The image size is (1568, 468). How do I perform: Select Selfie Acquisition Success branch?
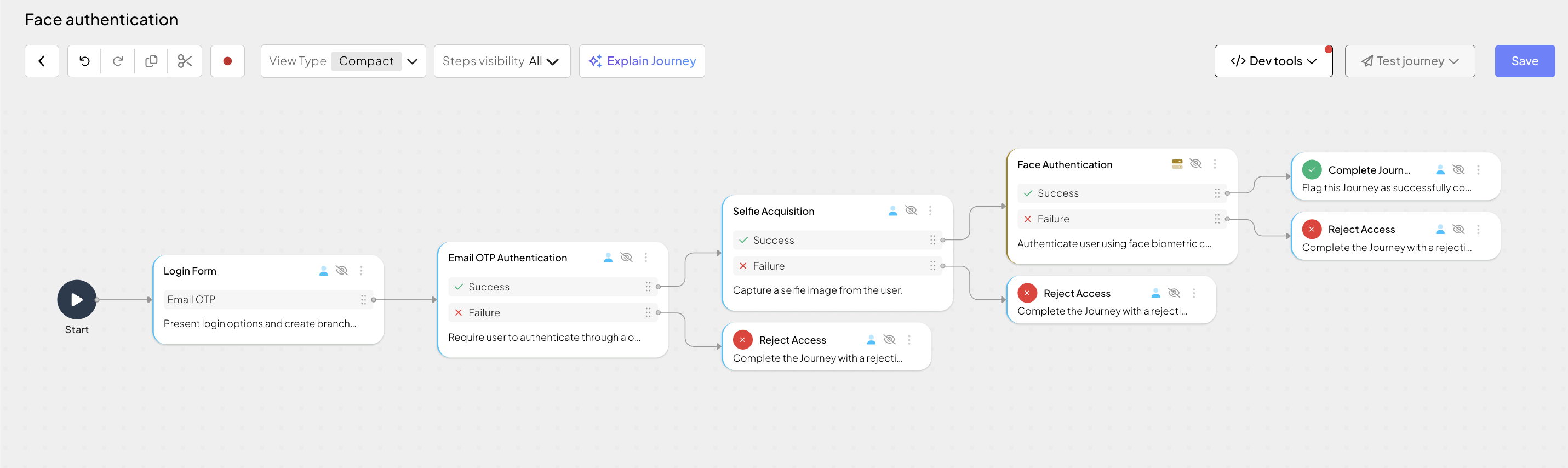click(x=838, y=240)
